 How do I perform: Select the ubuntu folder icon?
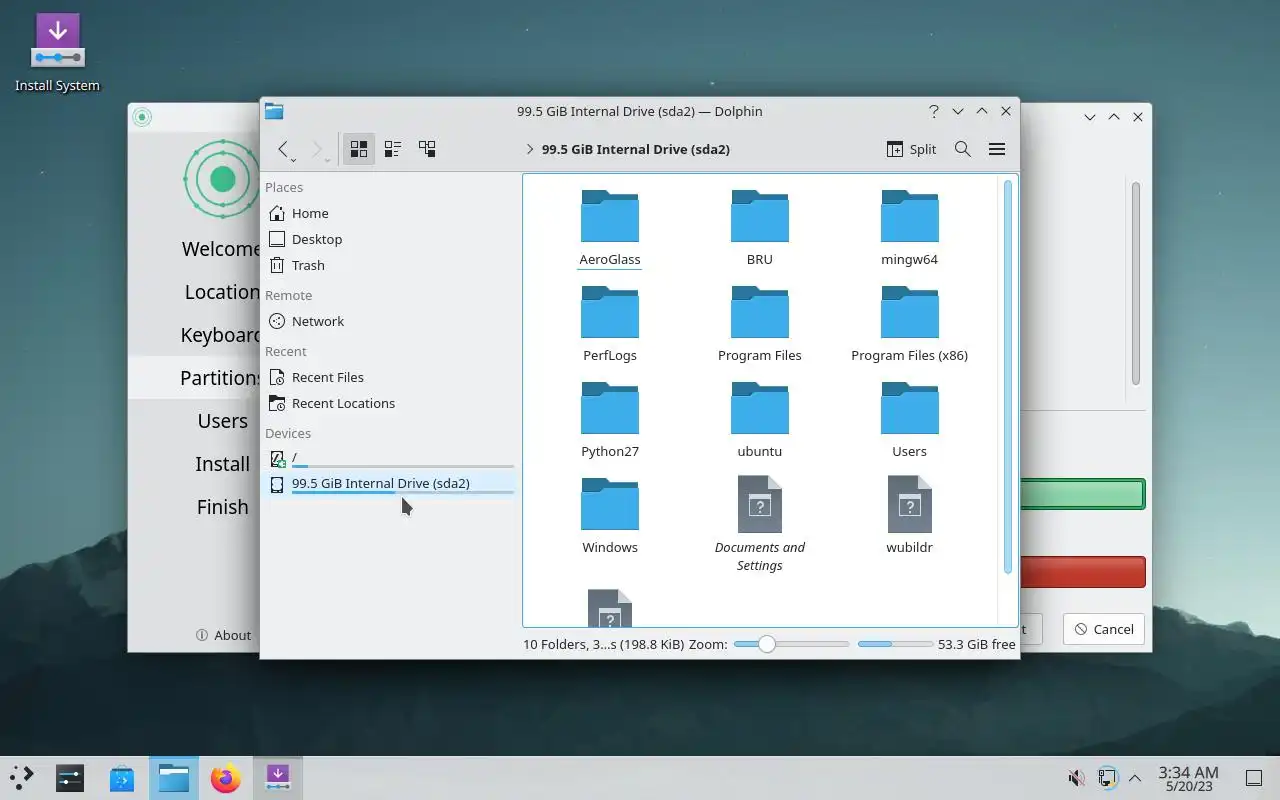click(760, 408)
